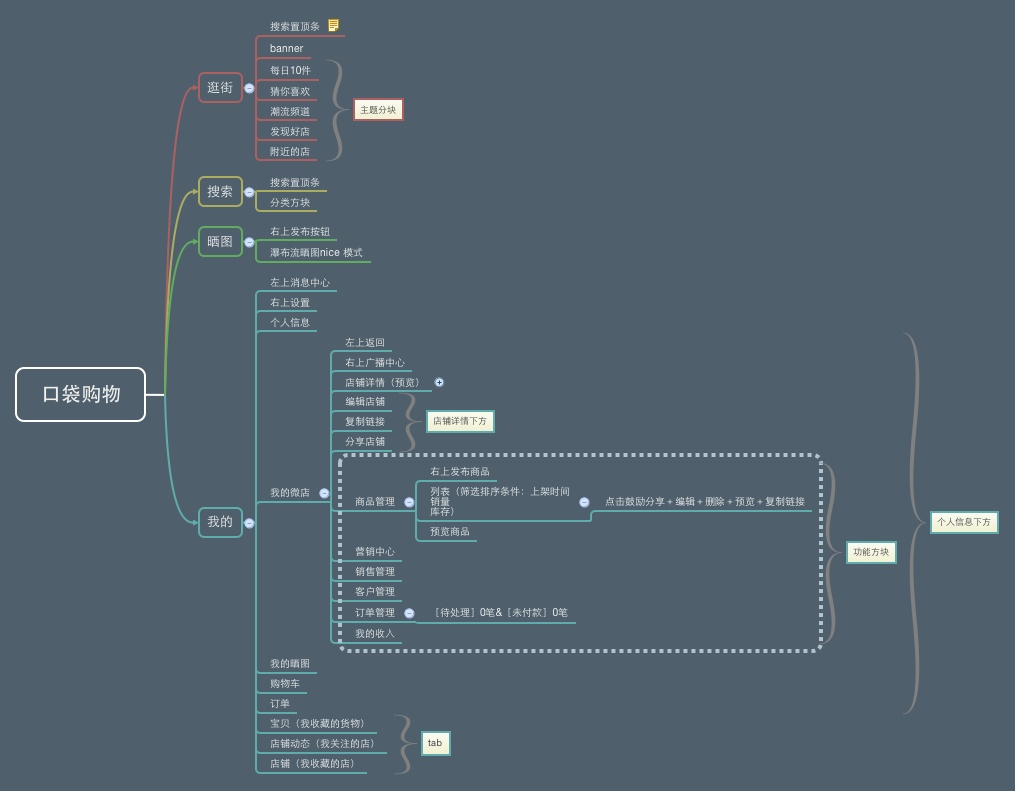Screen dimensions: 1015x791
Task: Collapse the 订单管理 node
Action: [409, 613]
